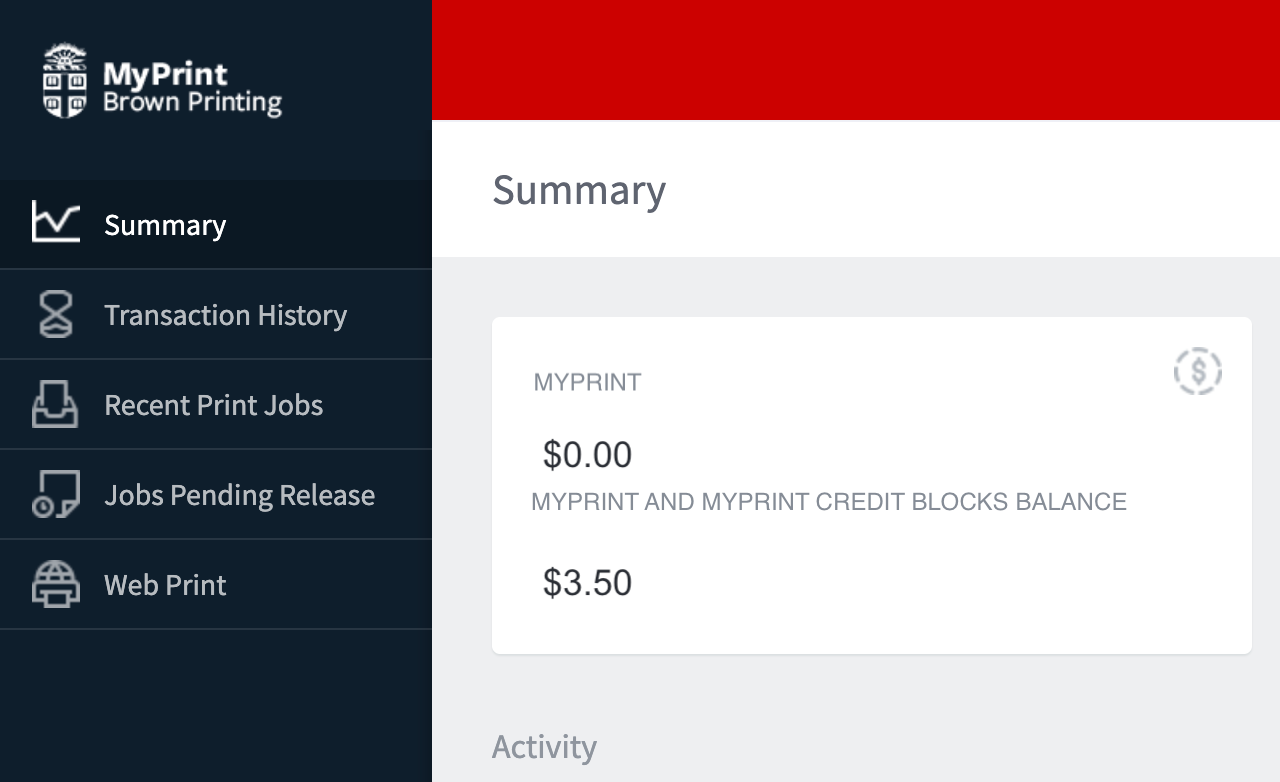Click the Brown University crest logo

coord(65,81)
